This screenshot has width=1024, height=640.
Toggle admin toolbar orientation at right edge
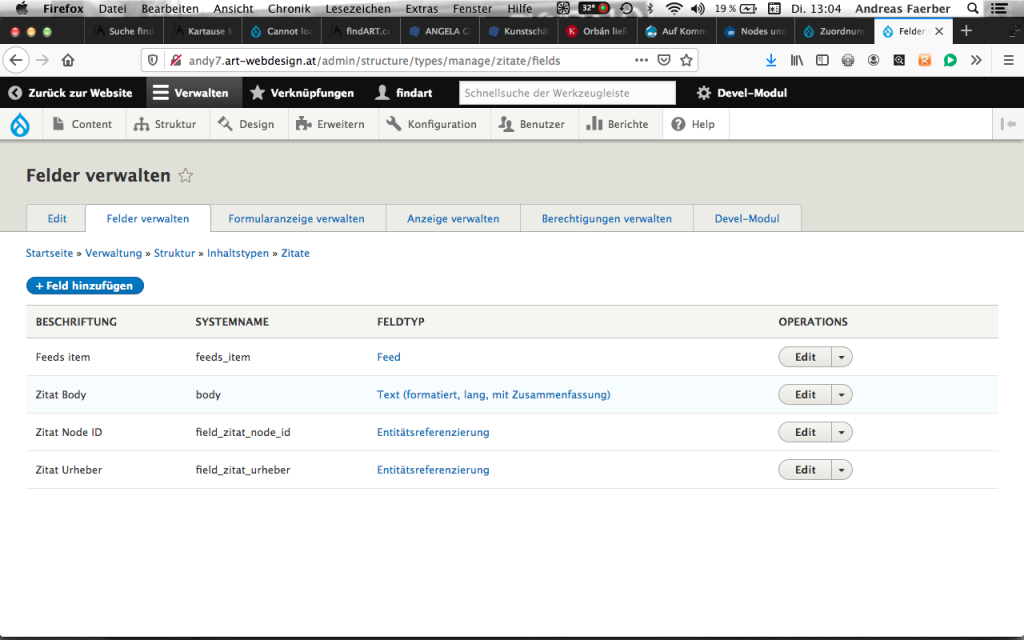tap(1008, 125)
